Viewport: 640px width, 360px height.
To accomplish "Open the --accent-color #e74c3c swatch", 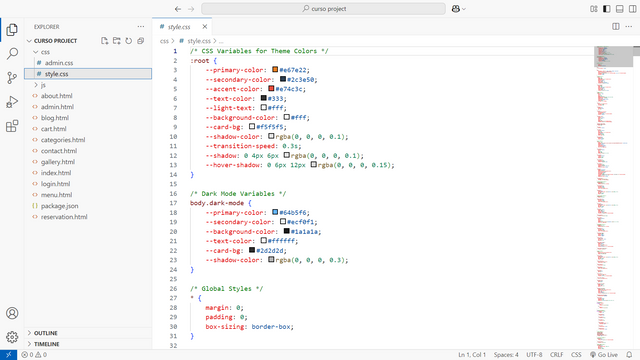I will coord(271,89).
